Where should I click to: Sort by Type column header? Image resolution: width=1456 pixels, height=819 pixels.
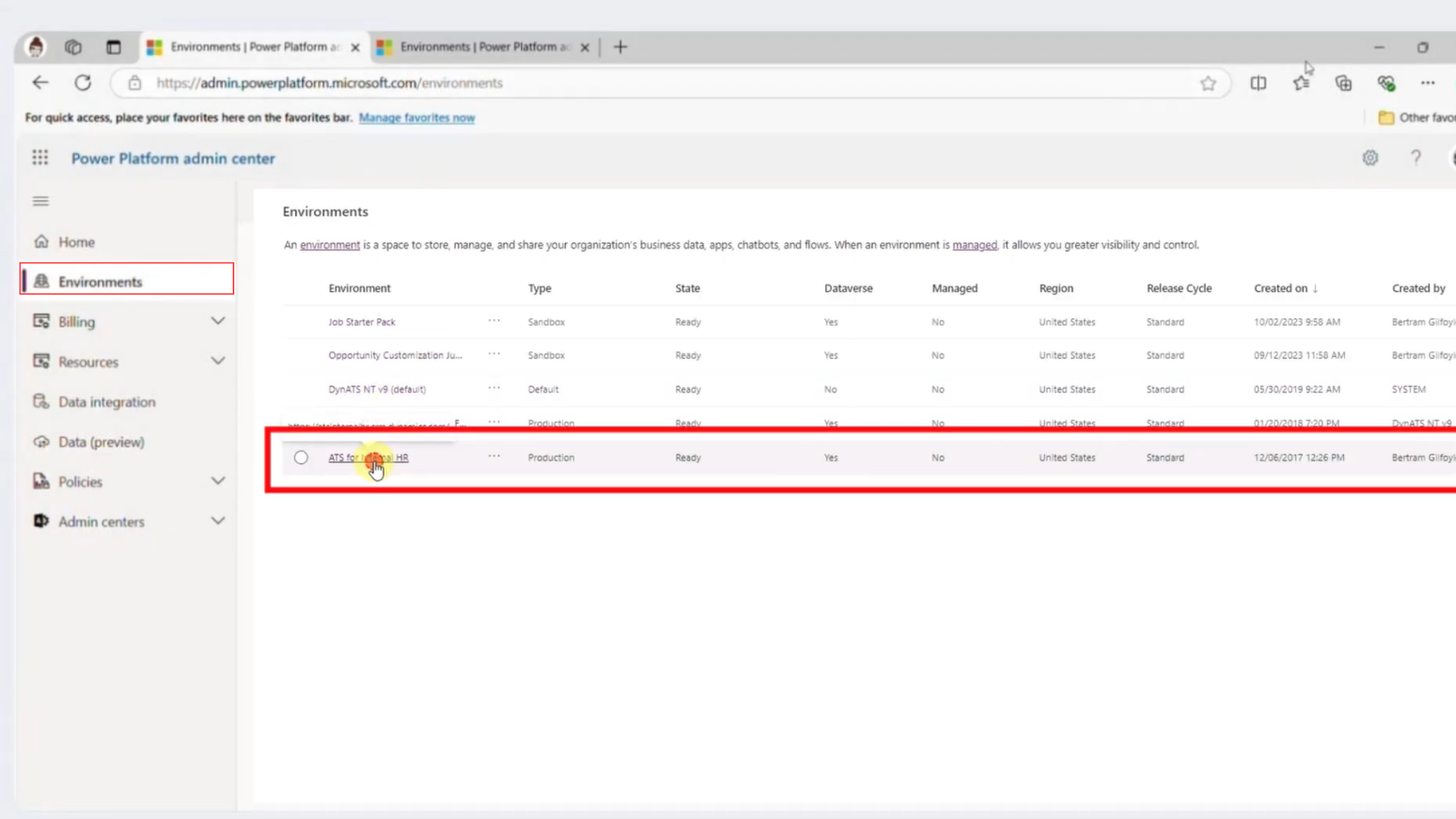(x=539, y=288)
